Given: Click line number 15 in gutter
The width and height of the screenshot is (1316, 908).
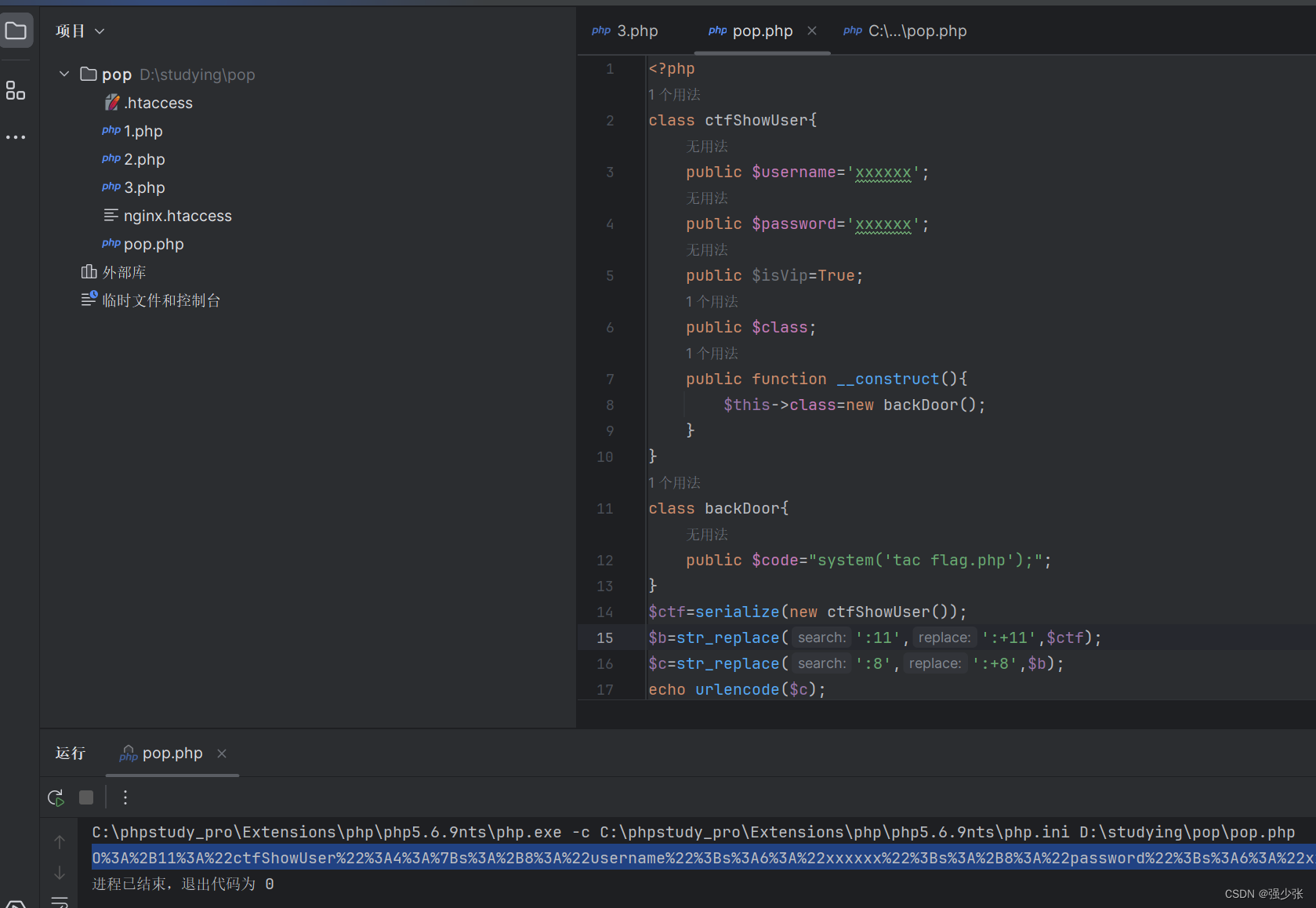Looking at the screenshot, I should point(605,638).
